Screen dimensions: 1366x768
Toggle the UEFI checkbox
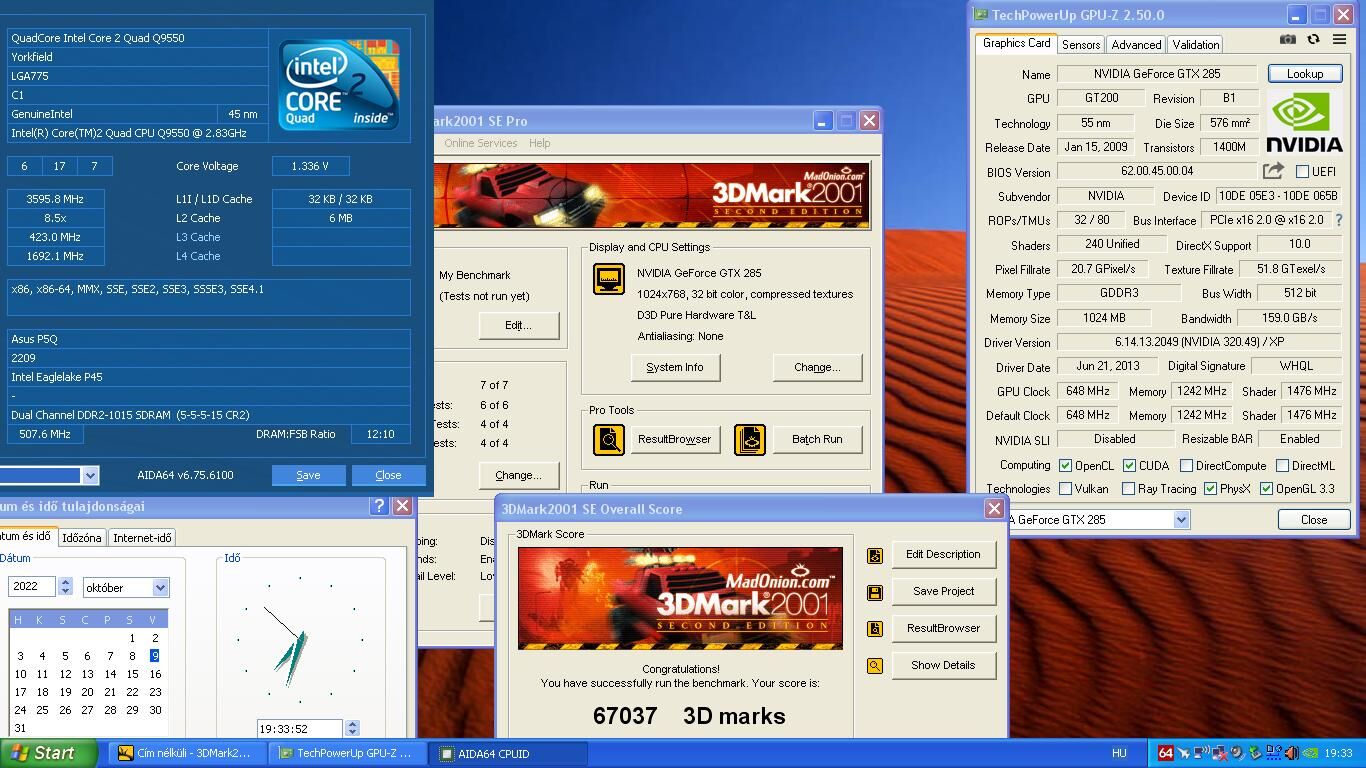[x=1302, y=172]
